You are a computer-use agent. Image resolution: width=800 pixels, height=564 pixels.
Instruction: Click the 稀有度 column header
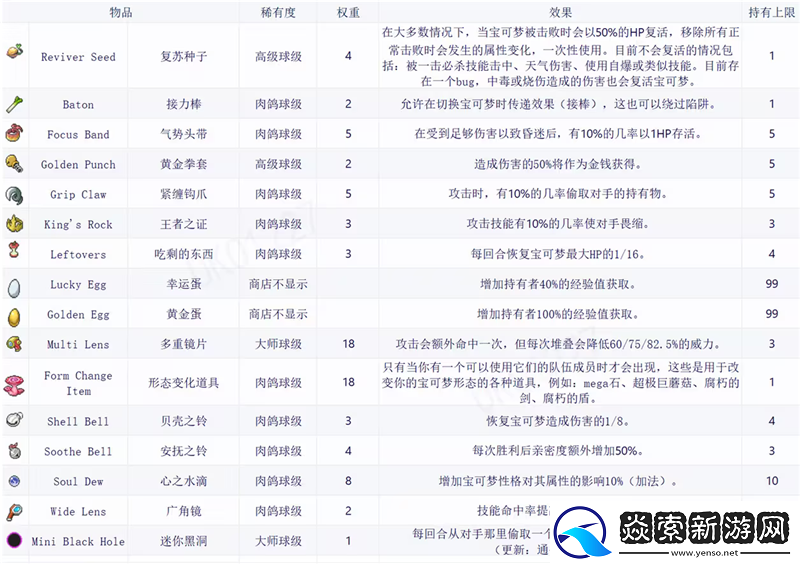point(278,12)
